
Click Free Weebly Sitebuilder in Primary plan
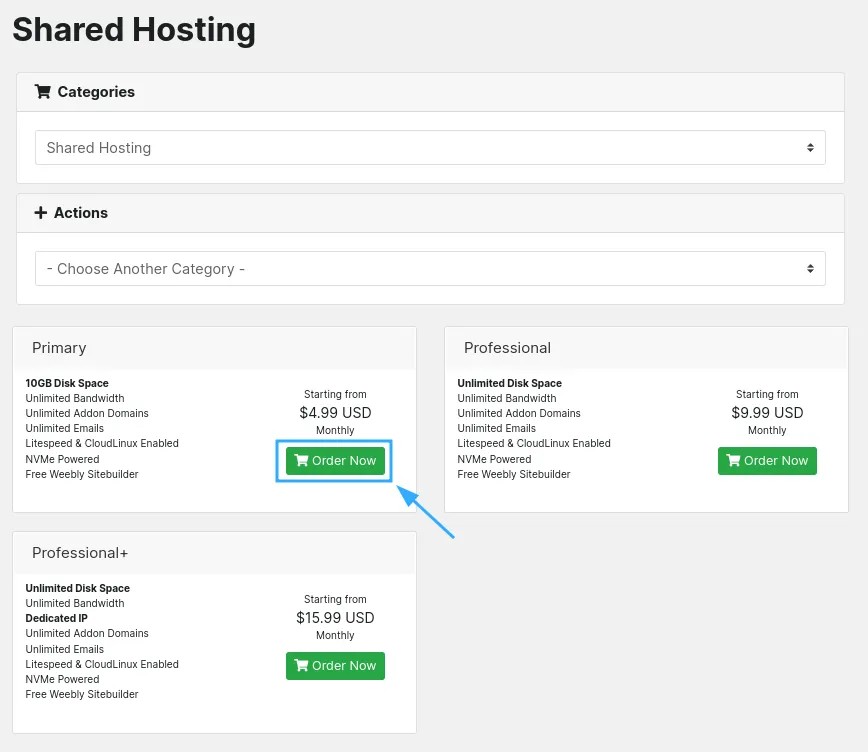(x=82, y=474)
